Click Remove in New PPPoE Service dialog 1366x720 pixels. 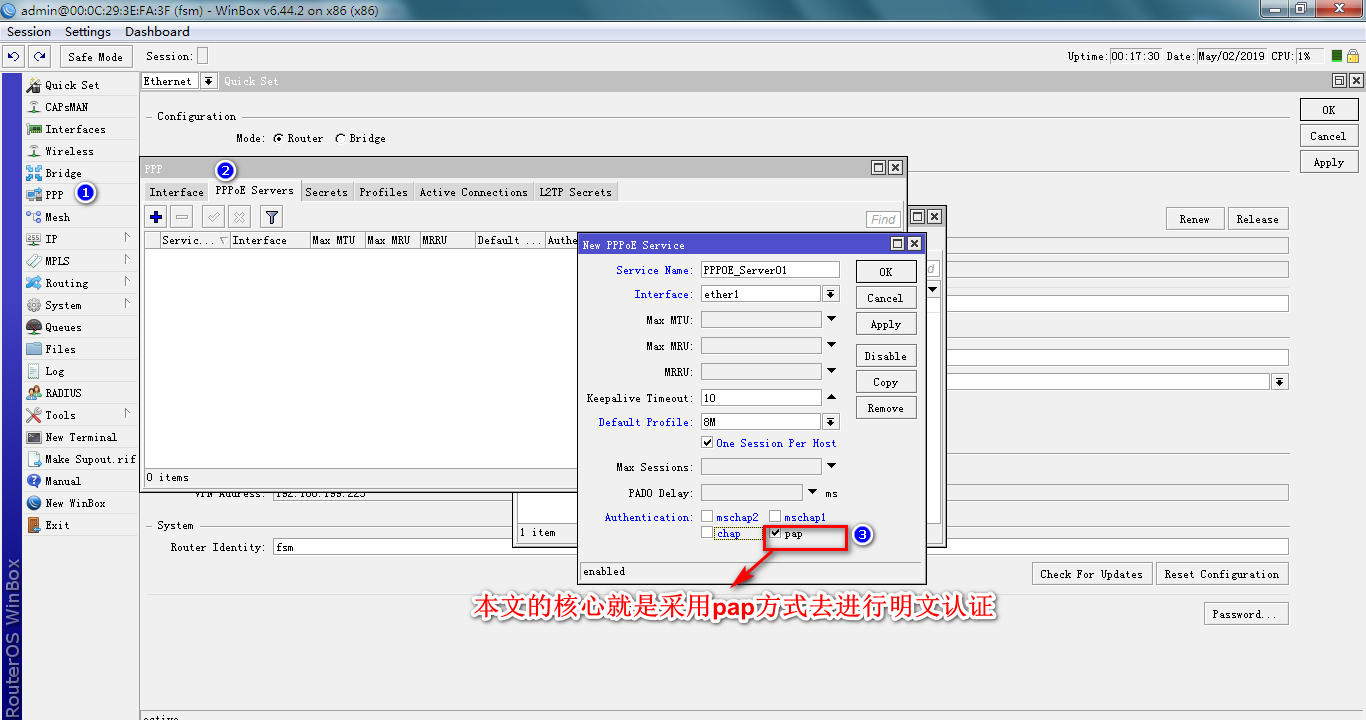(x=886, y=408)
